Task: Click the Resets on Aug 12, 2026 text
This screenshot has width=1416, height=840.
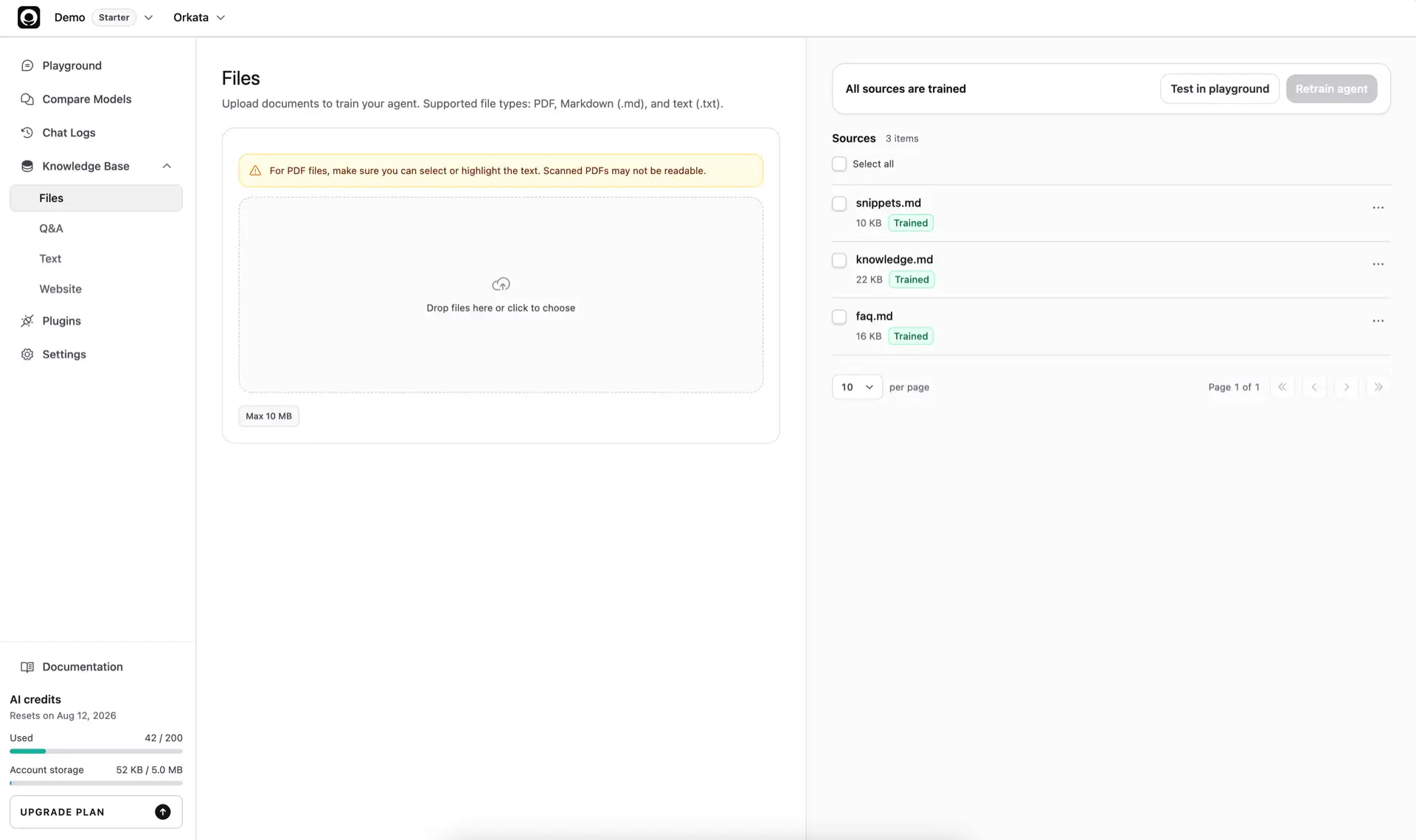Action: point(63,716)
